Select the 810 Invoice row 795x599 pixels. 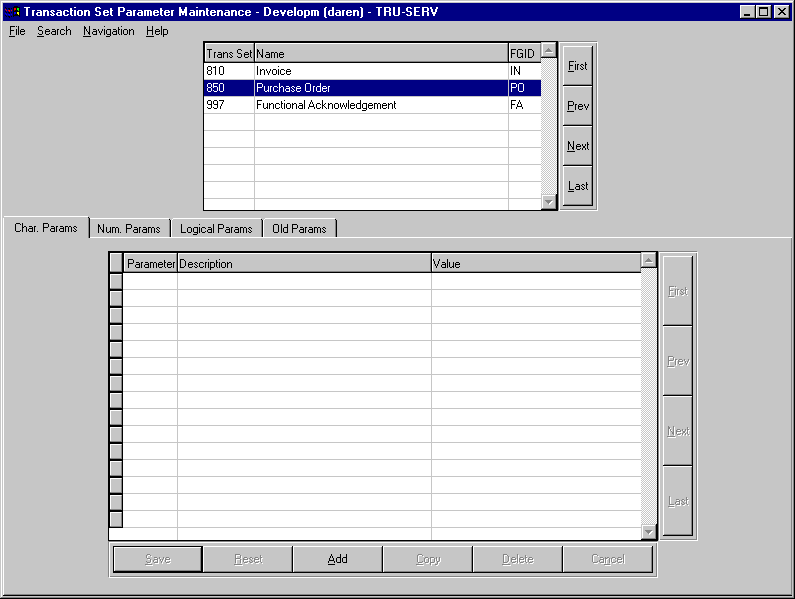point(372,71)
